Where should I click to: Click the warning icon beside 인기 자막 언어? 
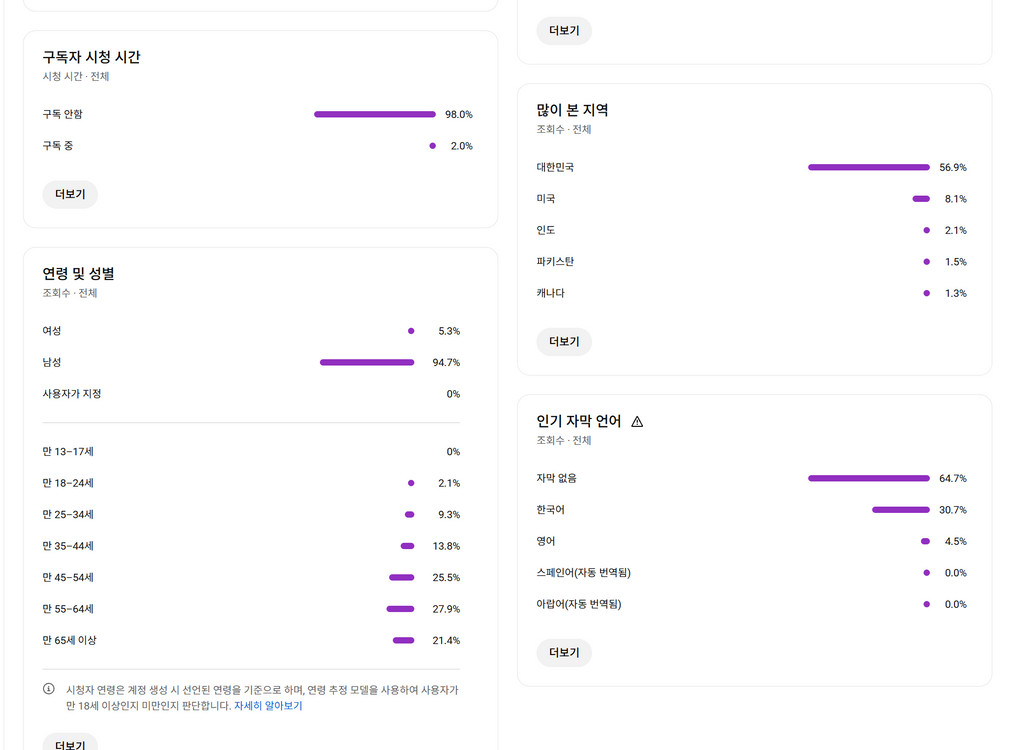pyautogui.click(x=638, y=421)
